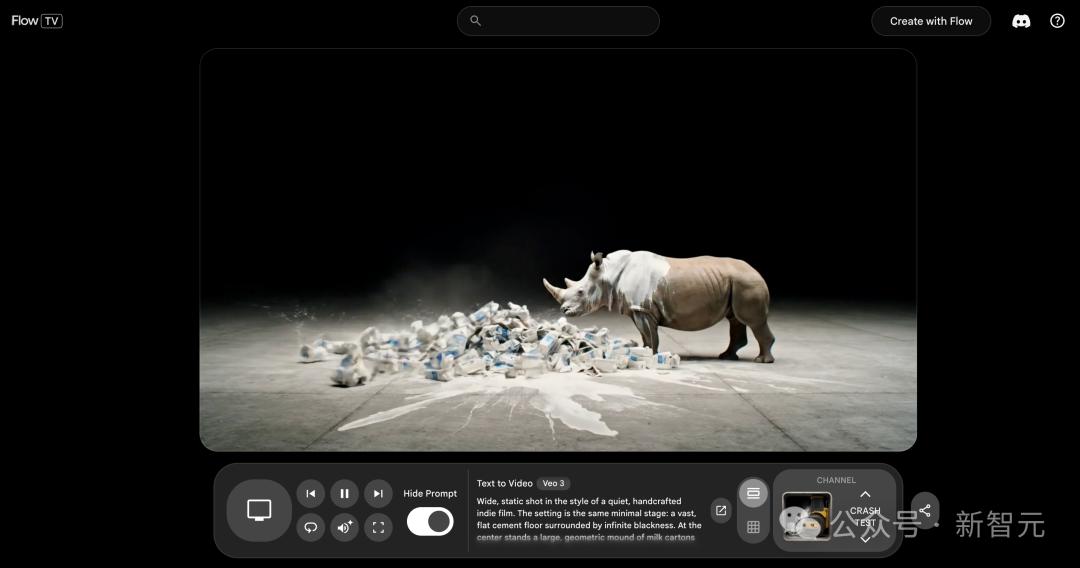Skip to the previous video
The width and height of the screenshot is (1080, 568).
pyautogui.click(x=311, y=494)
